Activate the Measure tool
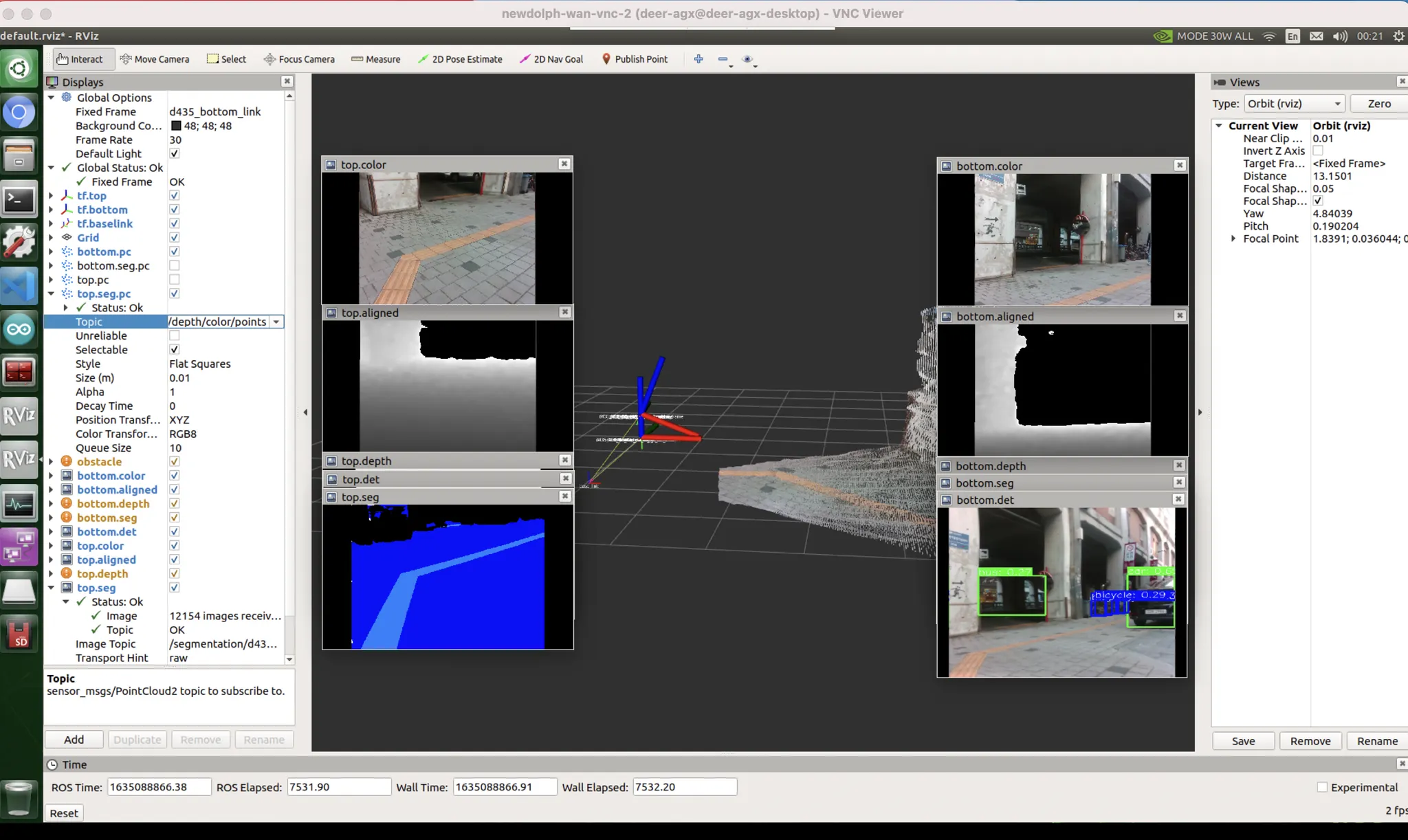 point(375,59)
